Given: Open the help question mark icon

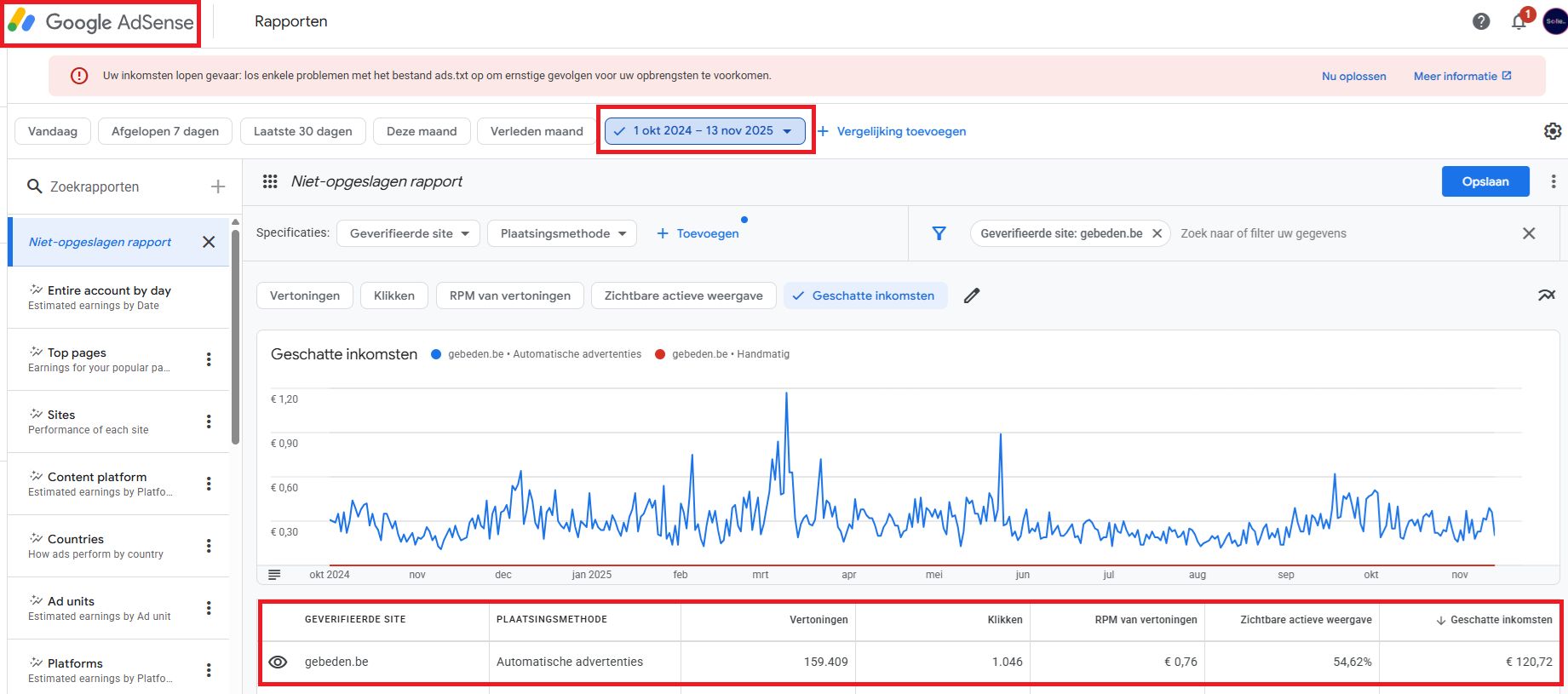Looking at the screenshot, I should point(1481,21).
